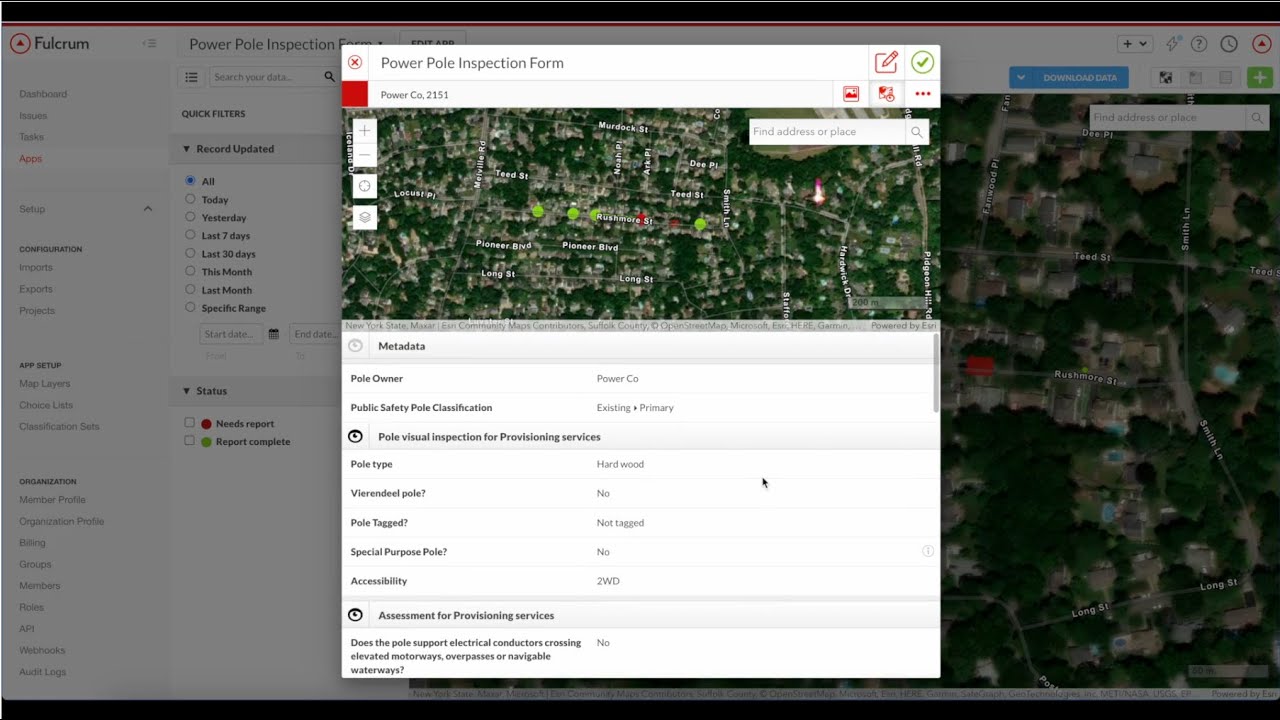Viewport: 1280px width, 720px height.
Task: Open the app title dropdown caret
Action: tap(381, 44)
